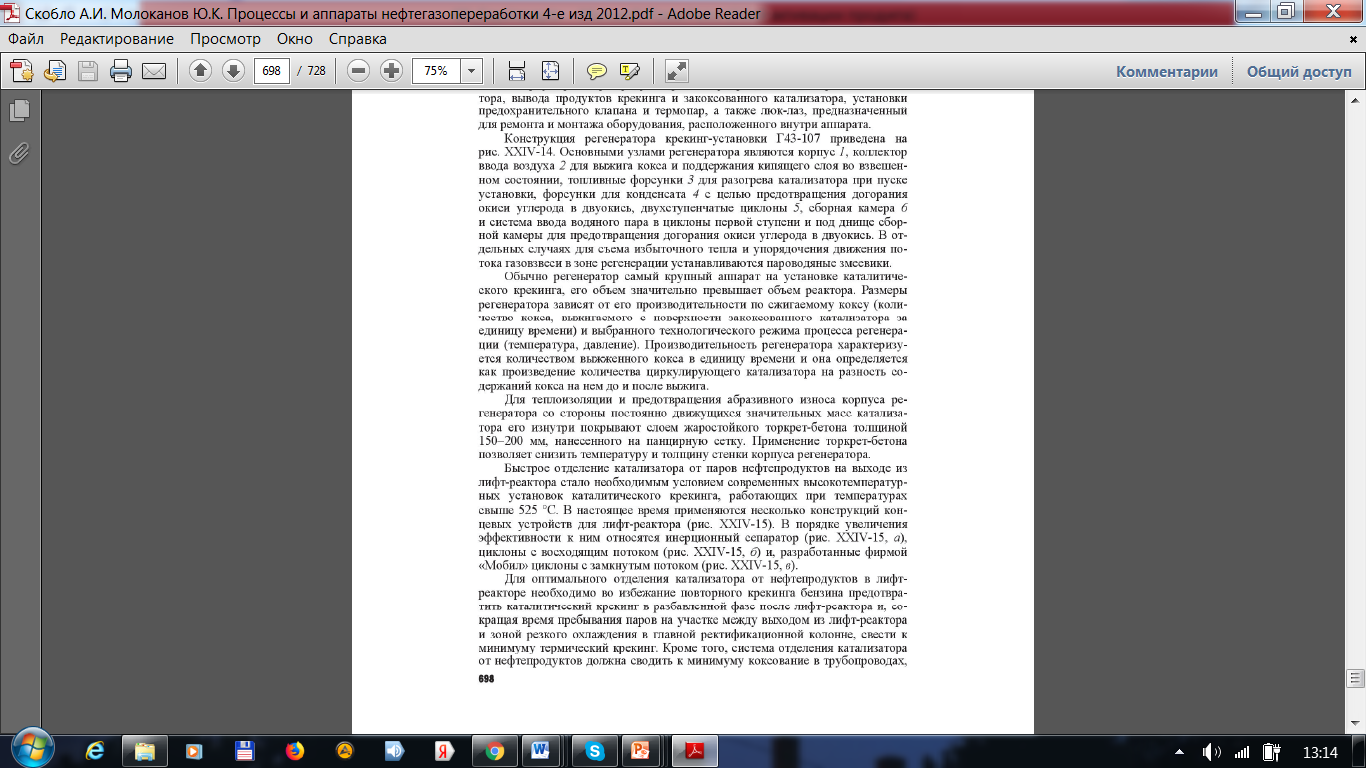This screenshot has width=1366, height=768.
Task: Open the Просмотр menu
Action: pos(225,39)
